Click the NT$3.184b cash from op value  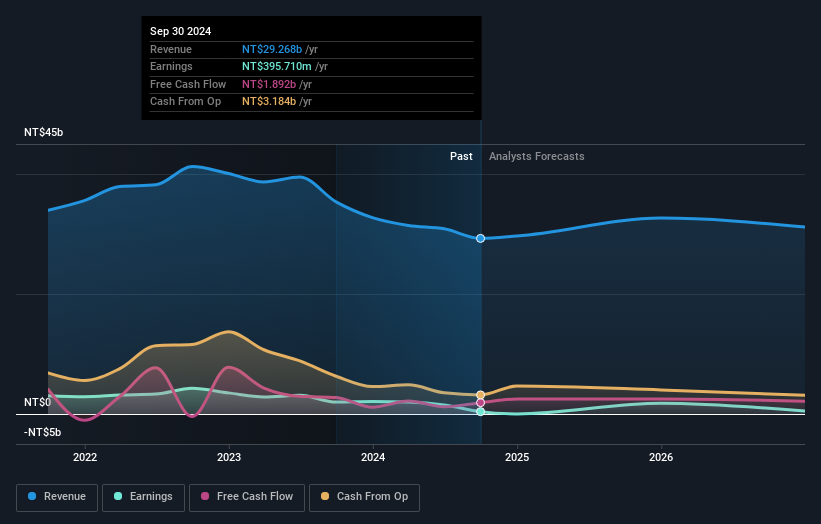pyautogui.click(x=269, y=102)
